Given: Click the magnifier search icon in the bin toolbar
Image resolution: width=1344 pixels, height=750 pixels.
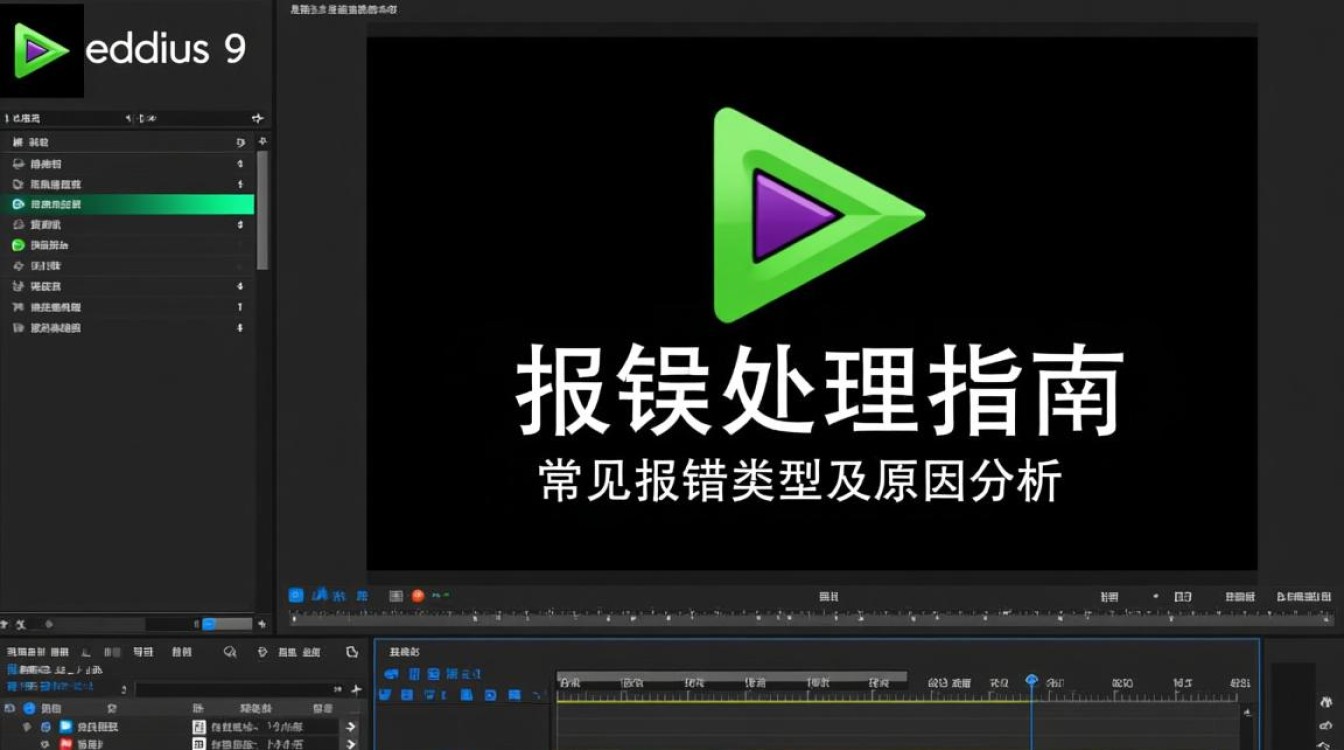Looking at the screenshot, I should (230, 652).
